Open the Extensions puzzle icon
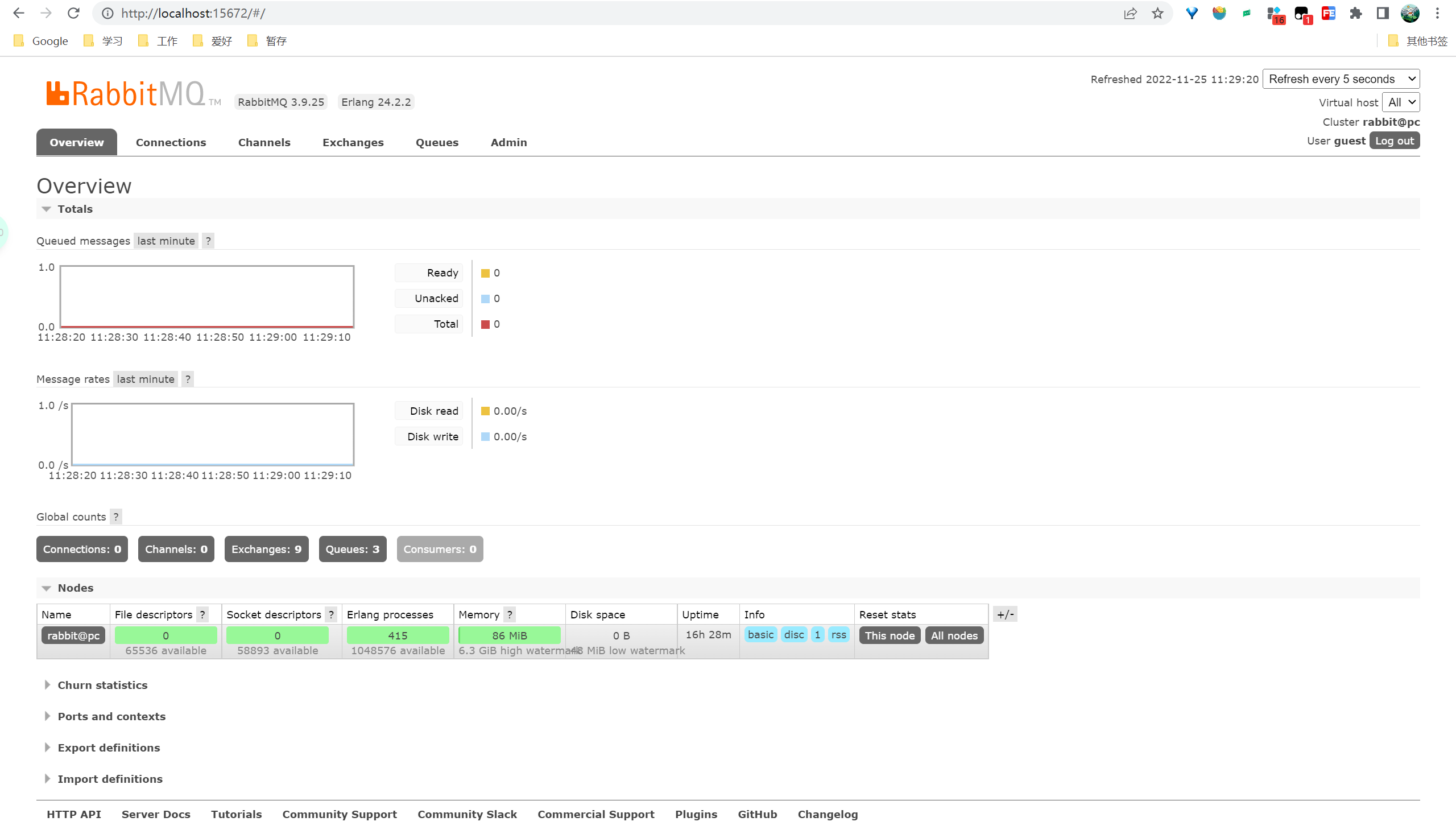Viewport: 1456px width, 838px height. [x=1356, y=13]
